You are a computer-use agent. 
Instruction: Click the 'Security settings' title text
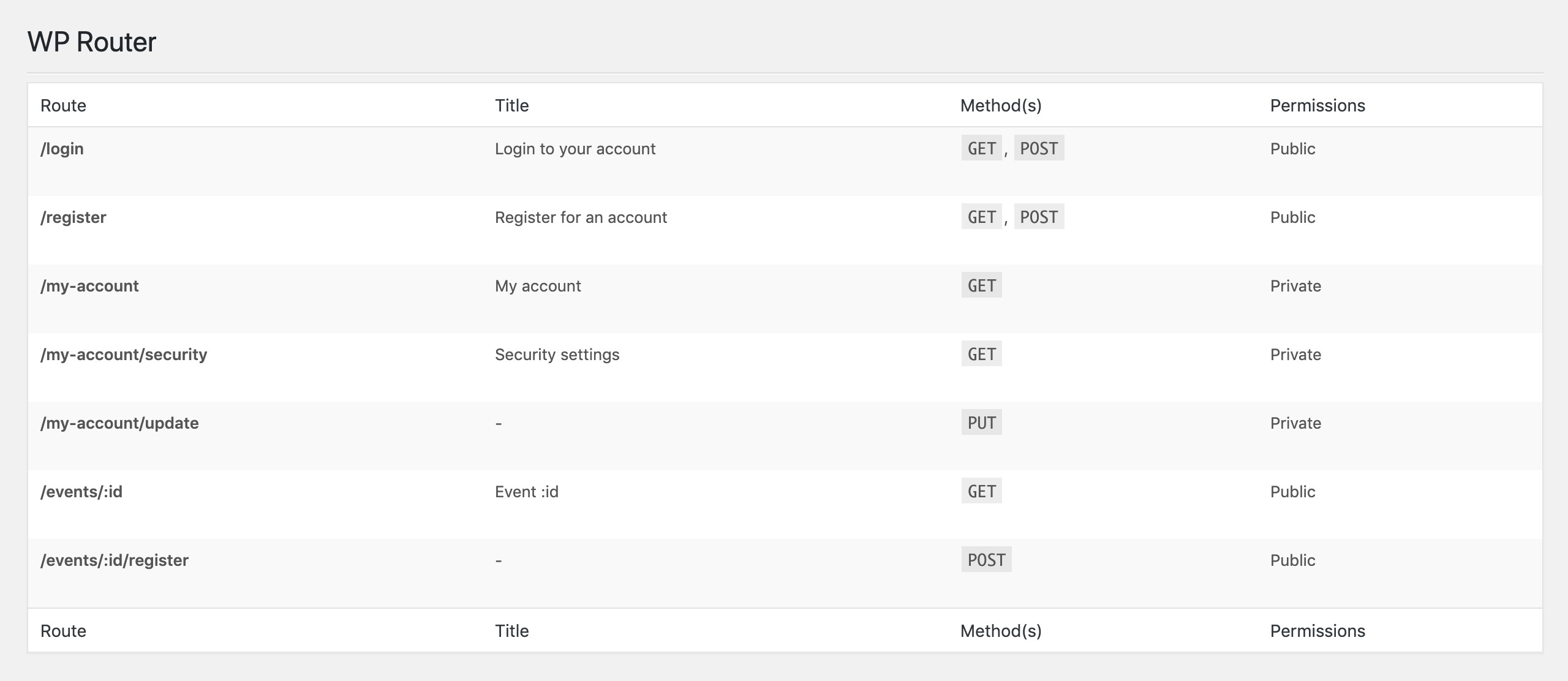pyautogui.click(x=557, y=355)
